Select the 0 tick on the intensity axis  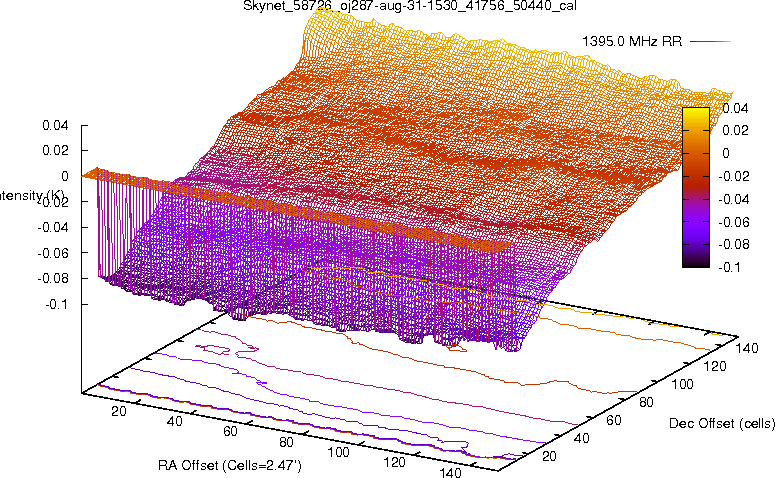click(65, 176)
